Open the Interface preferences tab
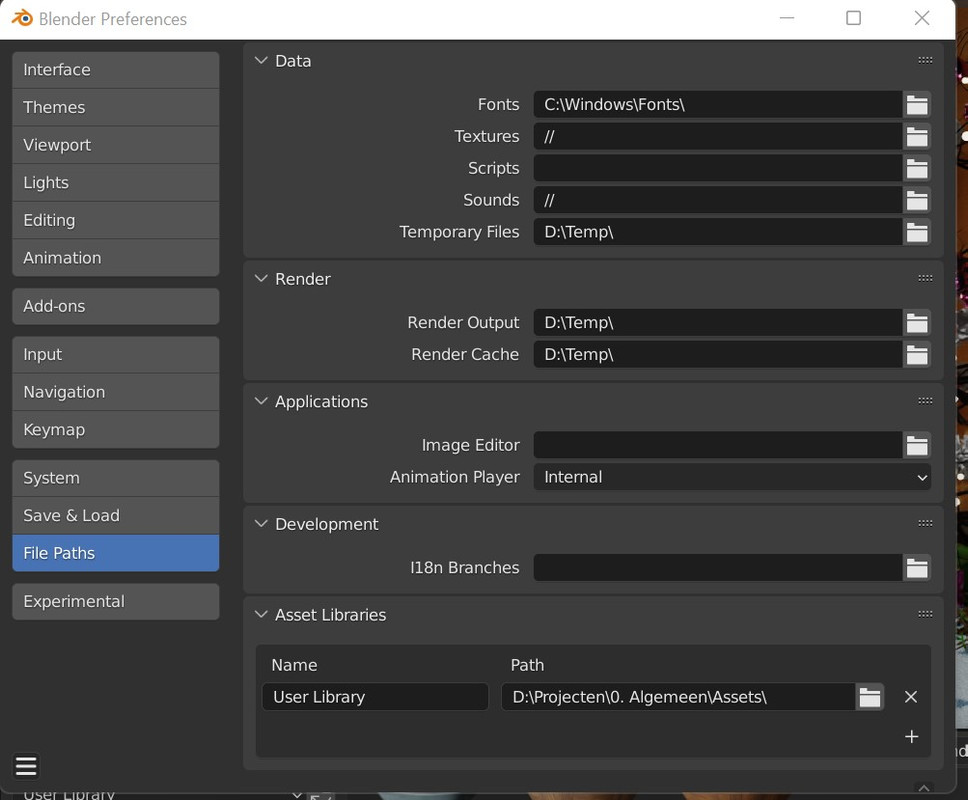Viewport: 968px width, 800px height. tap(115, 70)
